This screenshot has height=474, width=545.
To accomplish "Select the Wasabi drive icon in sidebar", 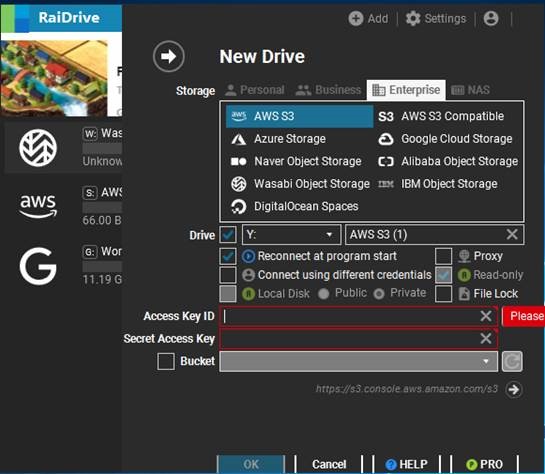I will [38, 148].
